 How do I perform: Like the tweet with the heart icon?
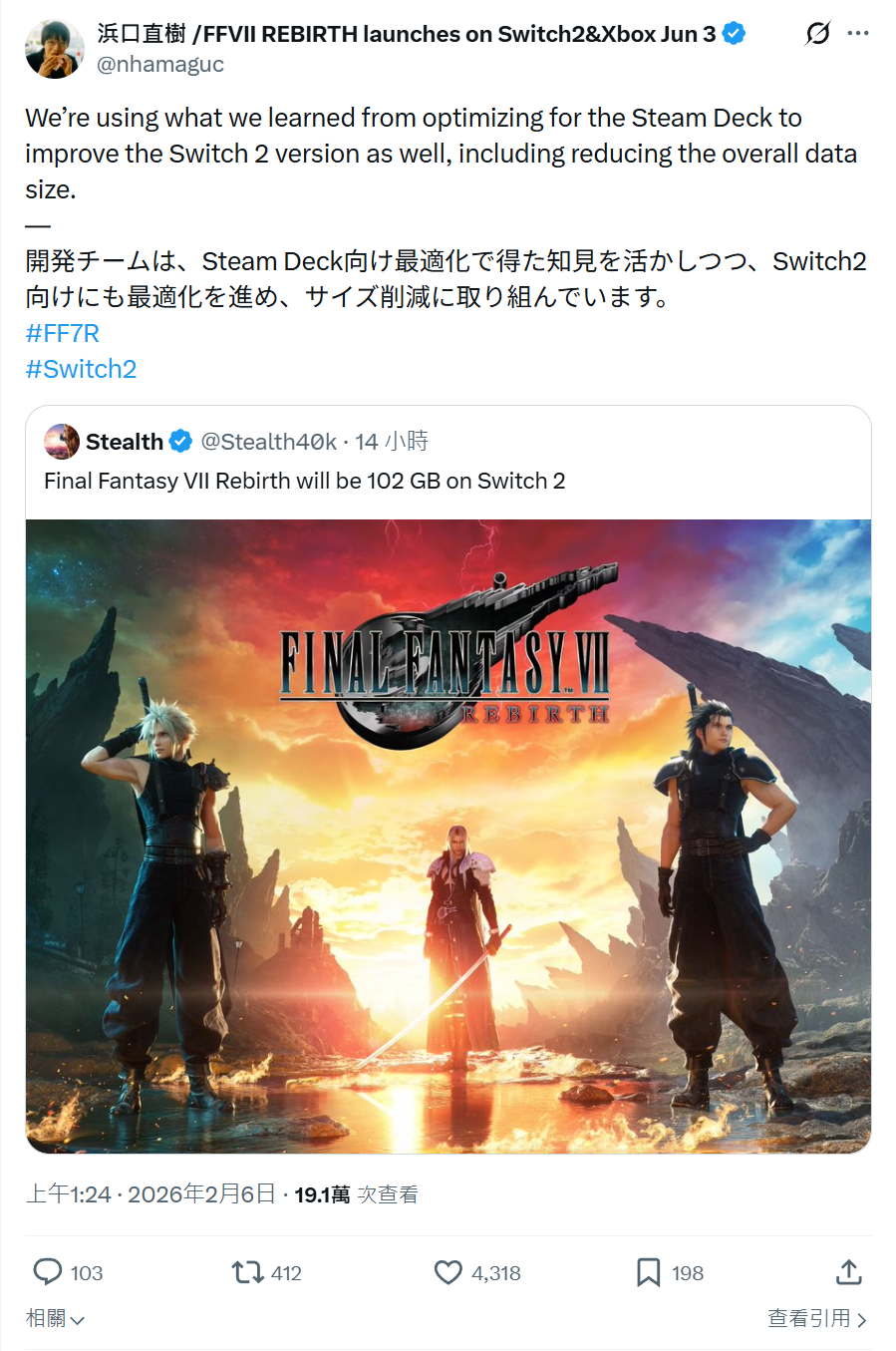click(x=448, y=1272)
